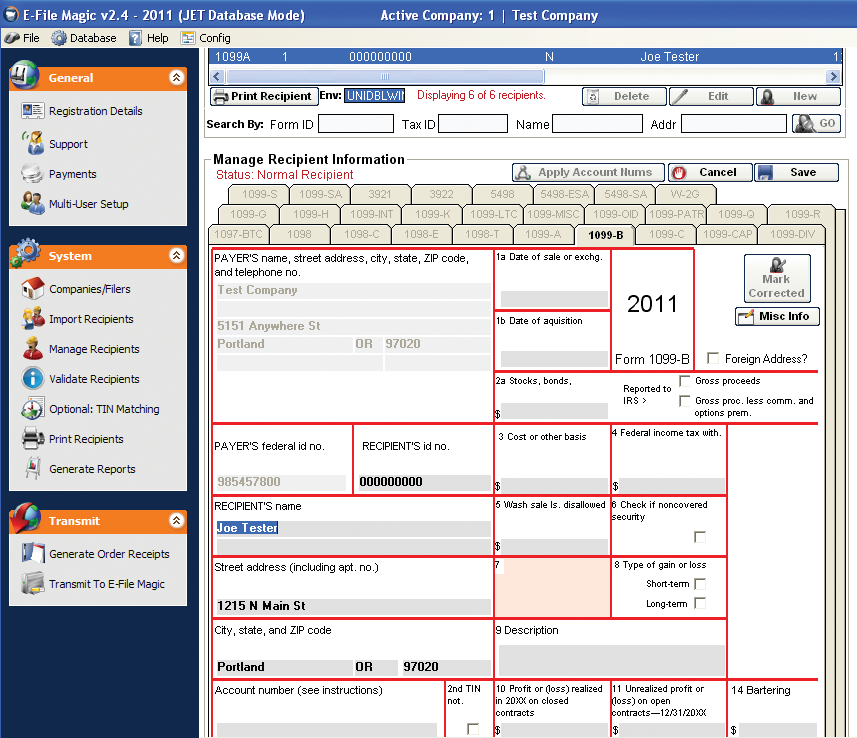This screenshot has height=738, width=857.
Task: Click the Multi-User Setup icon
Action: [32, 204]
